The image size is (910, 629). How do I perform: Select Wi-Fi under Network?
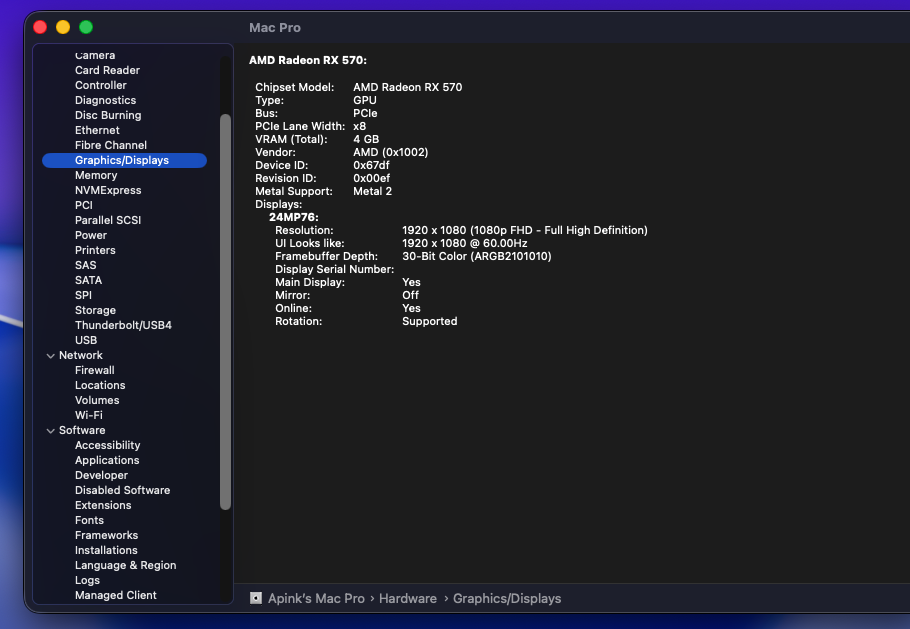[x=89, y=415]
